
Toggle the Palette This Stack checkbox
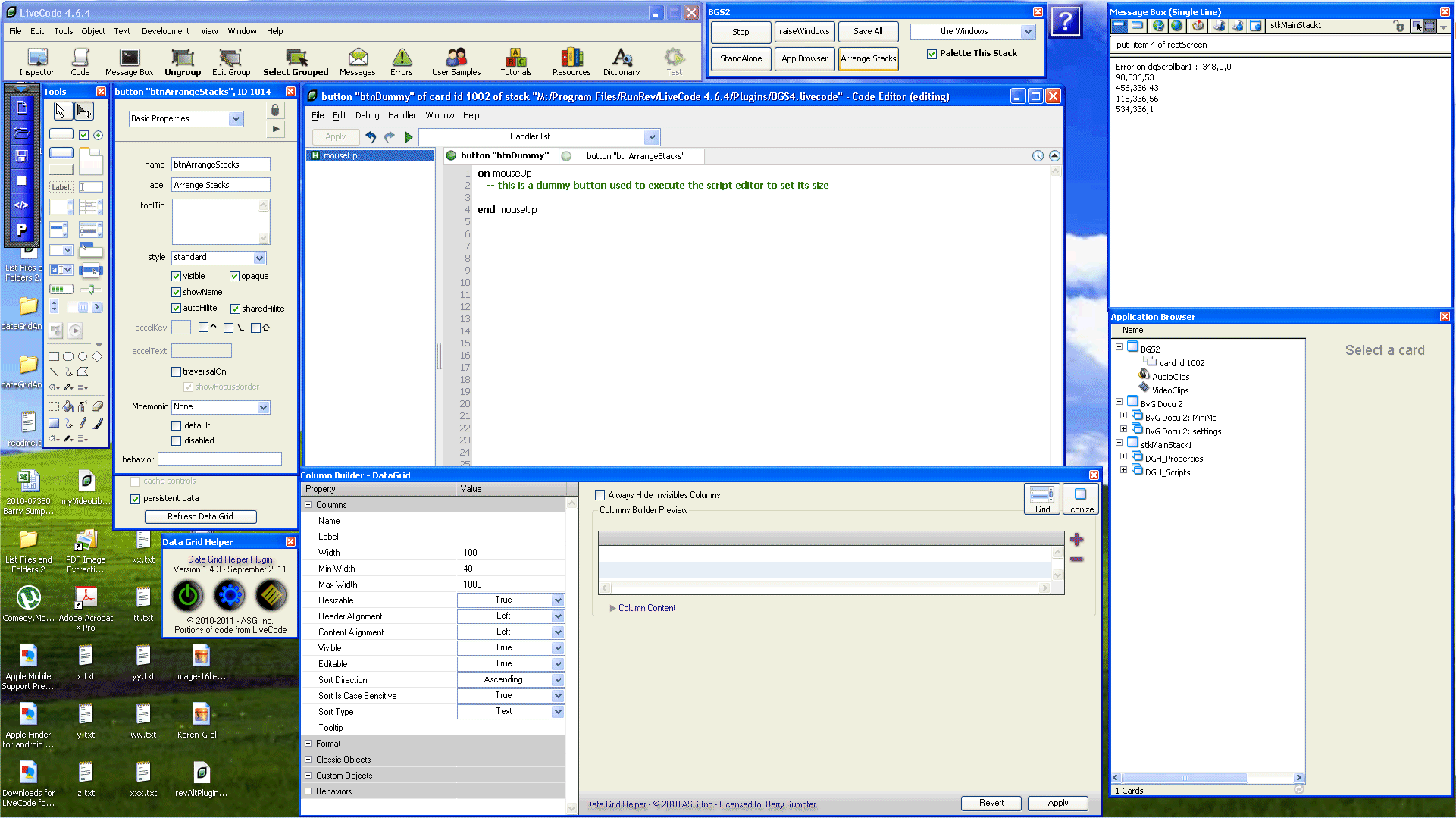point(932,54)
